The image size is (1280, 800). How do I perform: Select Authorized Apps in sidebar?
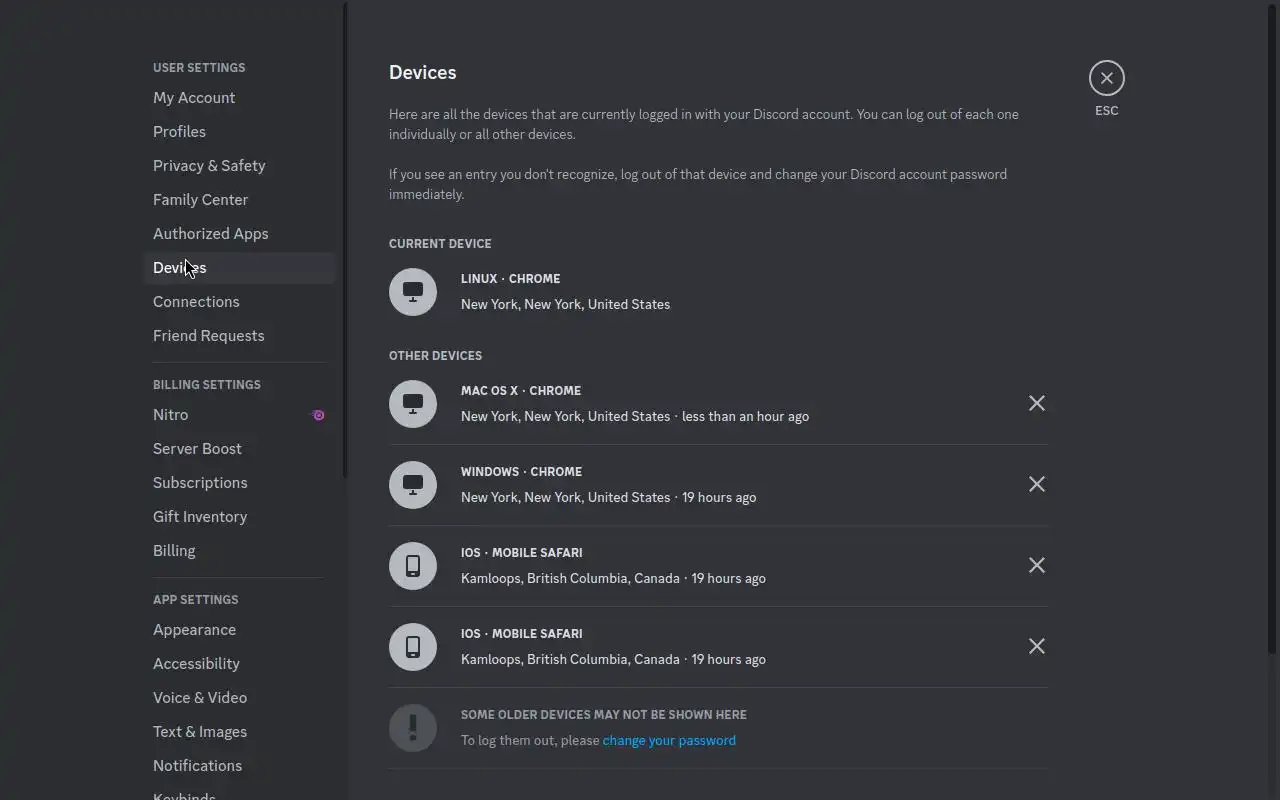coord(210,234)
